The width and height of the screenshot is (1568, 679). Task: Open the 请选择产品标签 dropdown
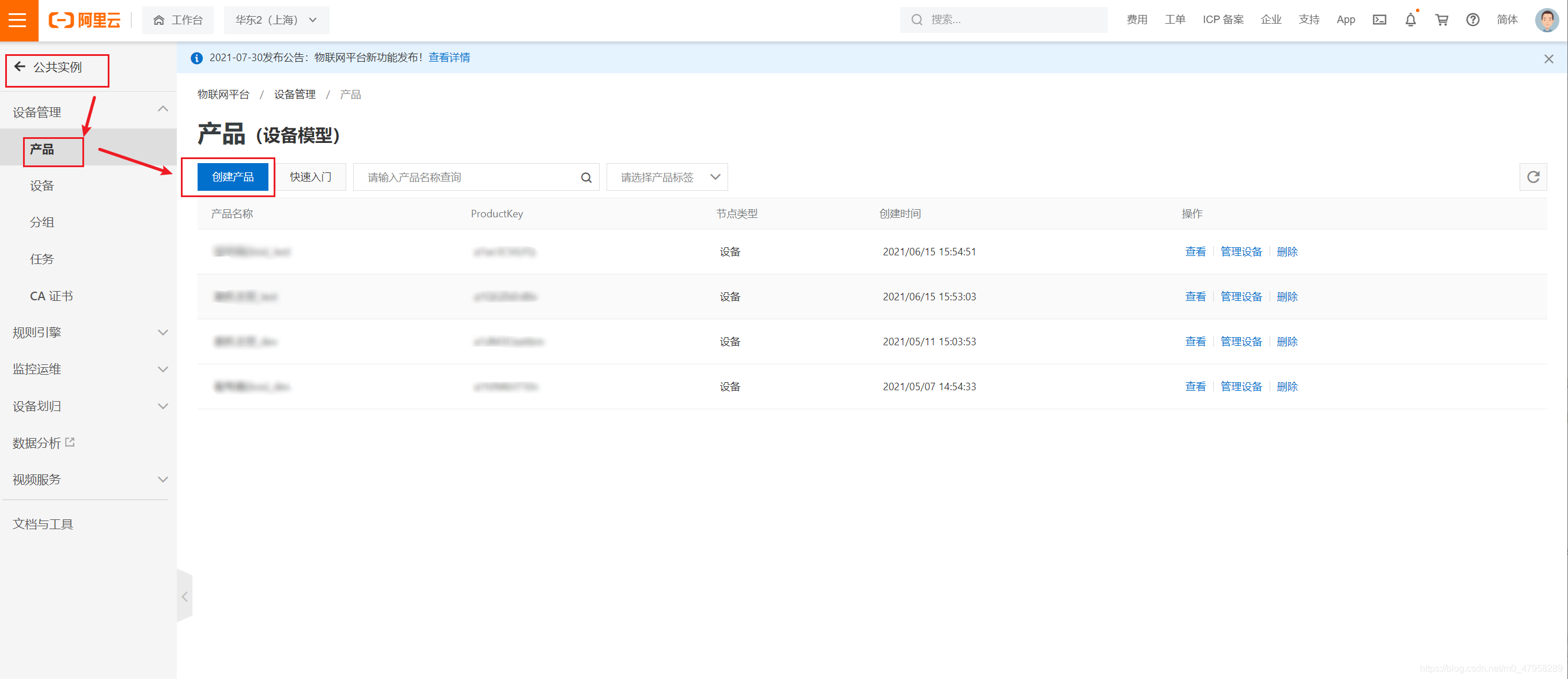click(x=666, y=177)
